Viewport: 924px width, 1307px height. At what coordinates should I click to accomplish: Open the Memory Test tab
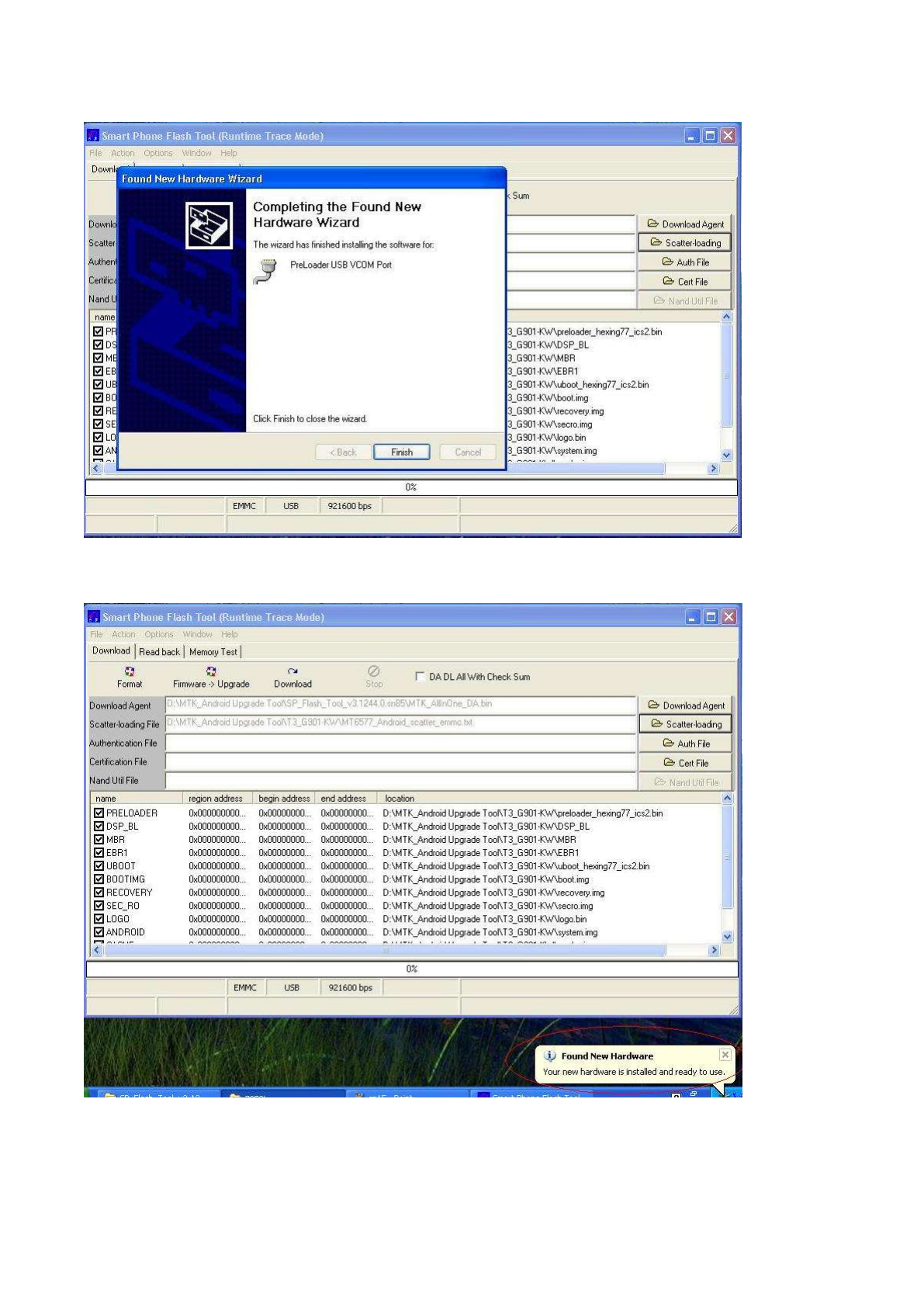tap(213, 652)
